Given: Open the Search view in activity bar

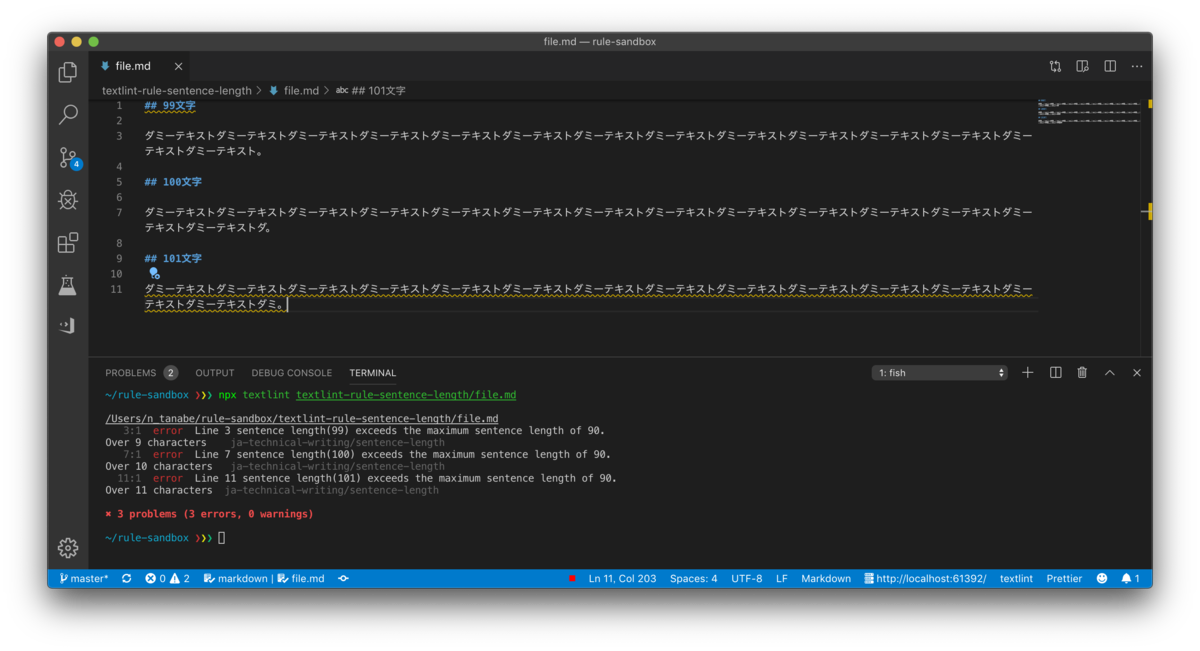Looking at the screenshot, I should pos(68,115).
